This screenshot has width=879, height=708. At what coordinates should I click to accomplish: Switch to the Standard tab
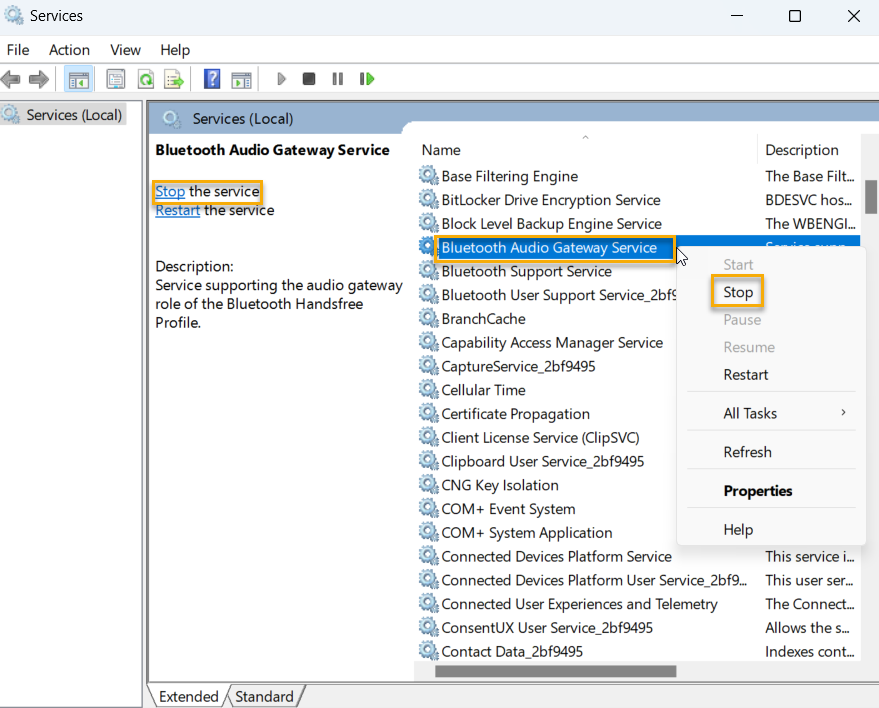[x=264, y=695]
